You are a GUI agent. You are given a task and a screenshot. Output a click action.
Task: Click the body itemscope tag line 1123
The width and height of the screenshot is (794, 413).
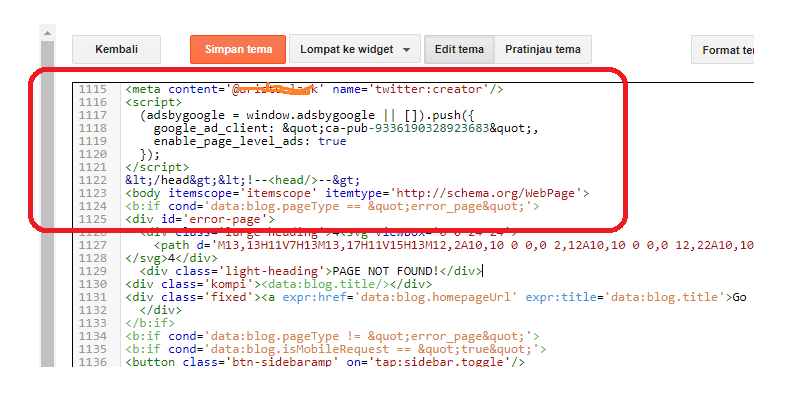click(357, 193)
